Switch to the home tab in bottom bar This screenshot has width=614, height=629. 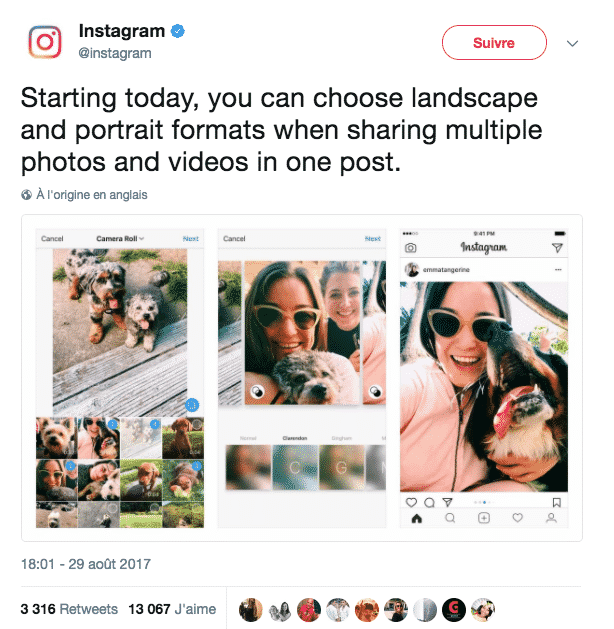pyautogui.click(x=417, y=518)
